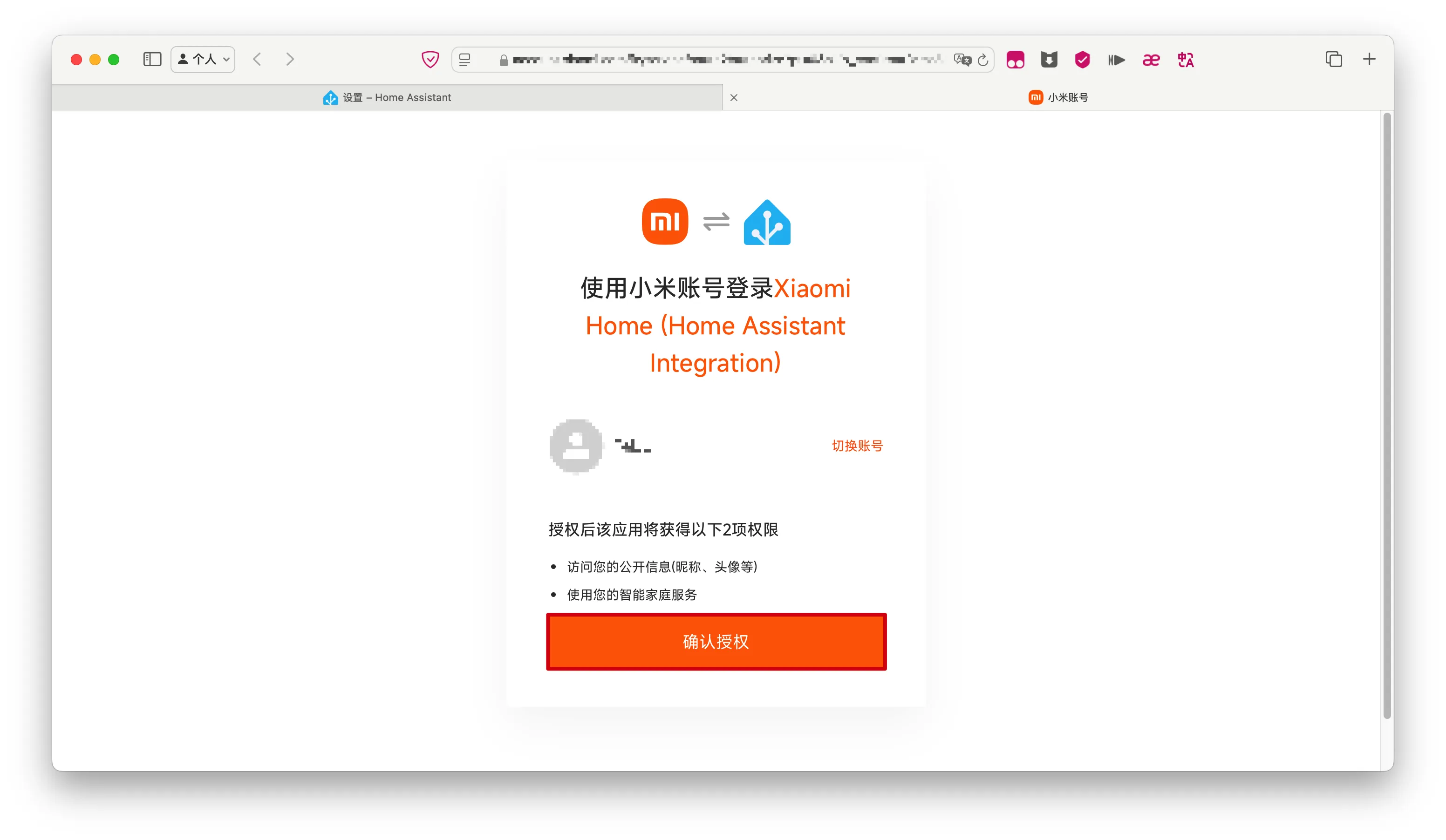Switch to 设置 – Home Assistant tab
Image resolution: width=1446 pixels, height=840 pixels.
coord(387,97)
